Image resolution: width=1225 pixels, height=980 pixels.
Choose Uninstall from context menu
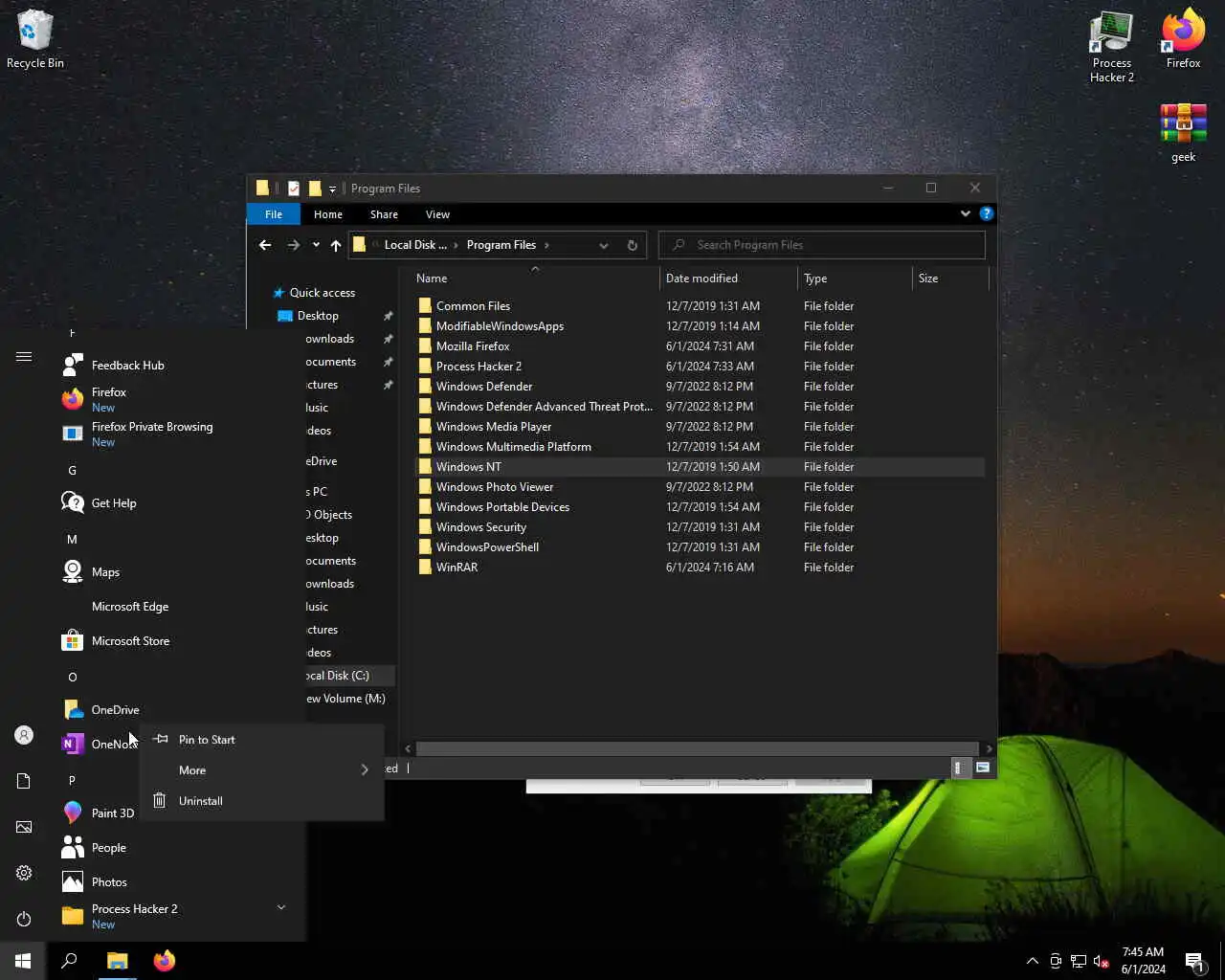pos(261,801)
